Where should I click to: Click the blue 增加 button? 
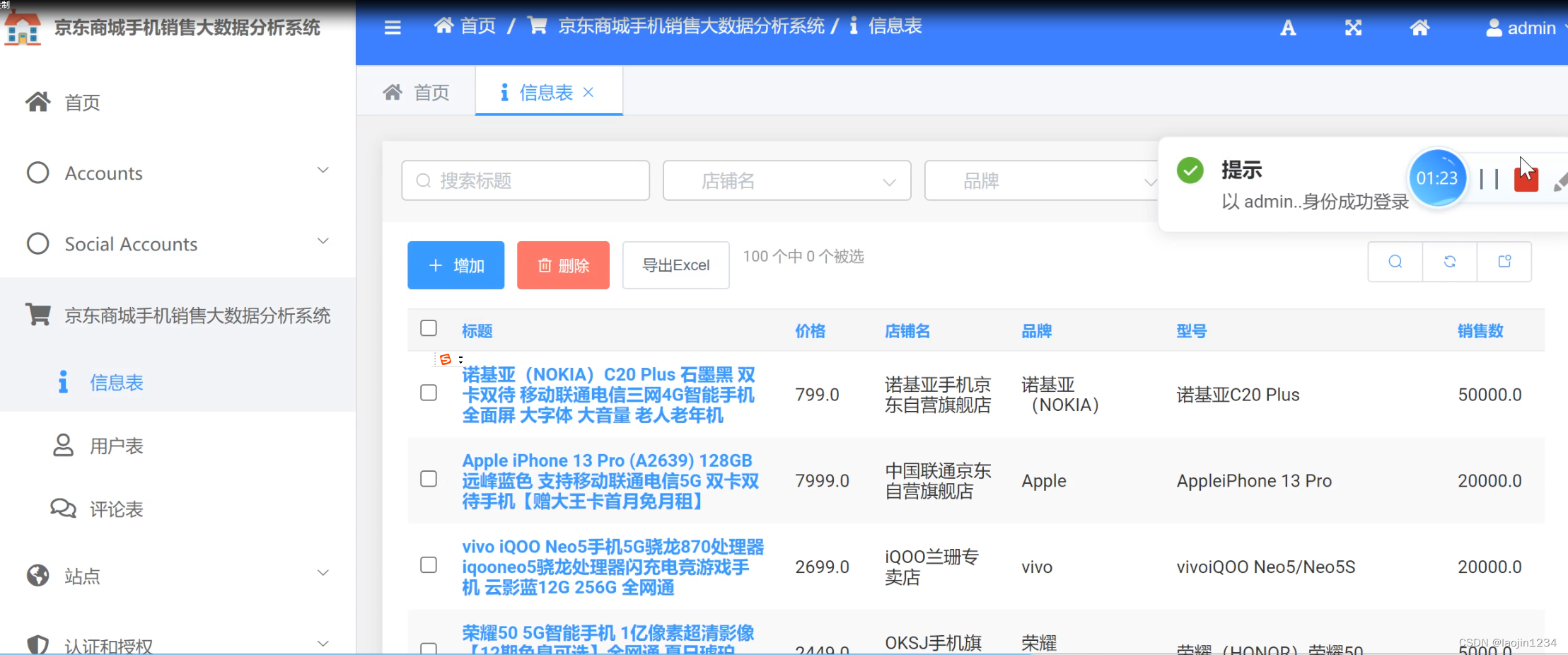(456, 265)
